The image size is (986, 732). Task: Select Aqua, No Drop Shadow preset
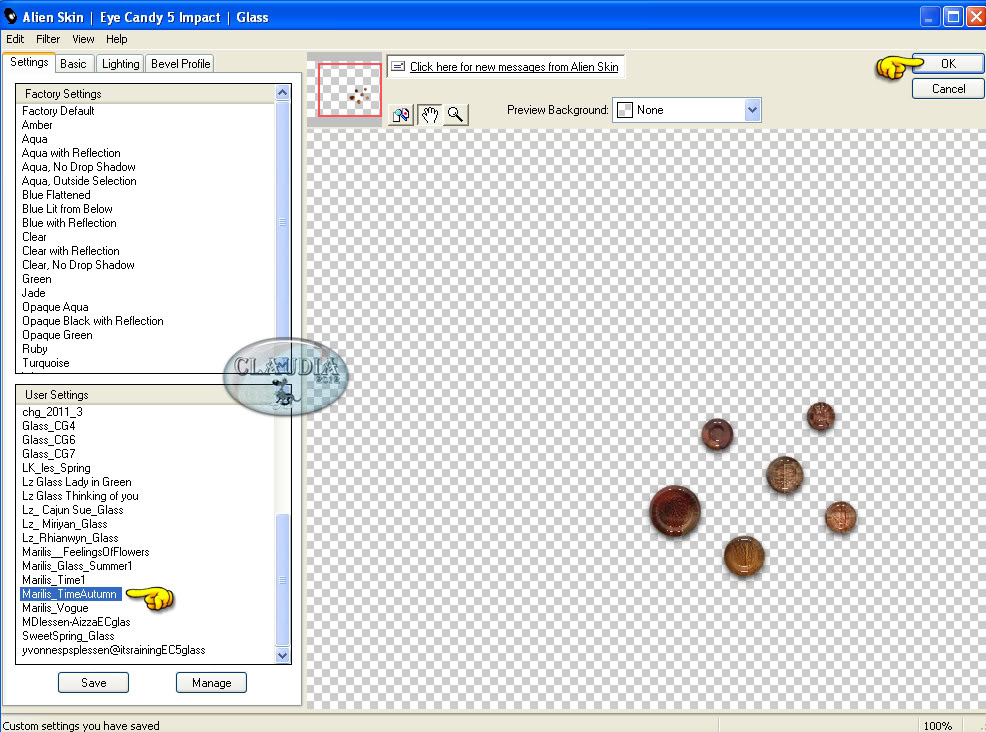tap(79, 167)
